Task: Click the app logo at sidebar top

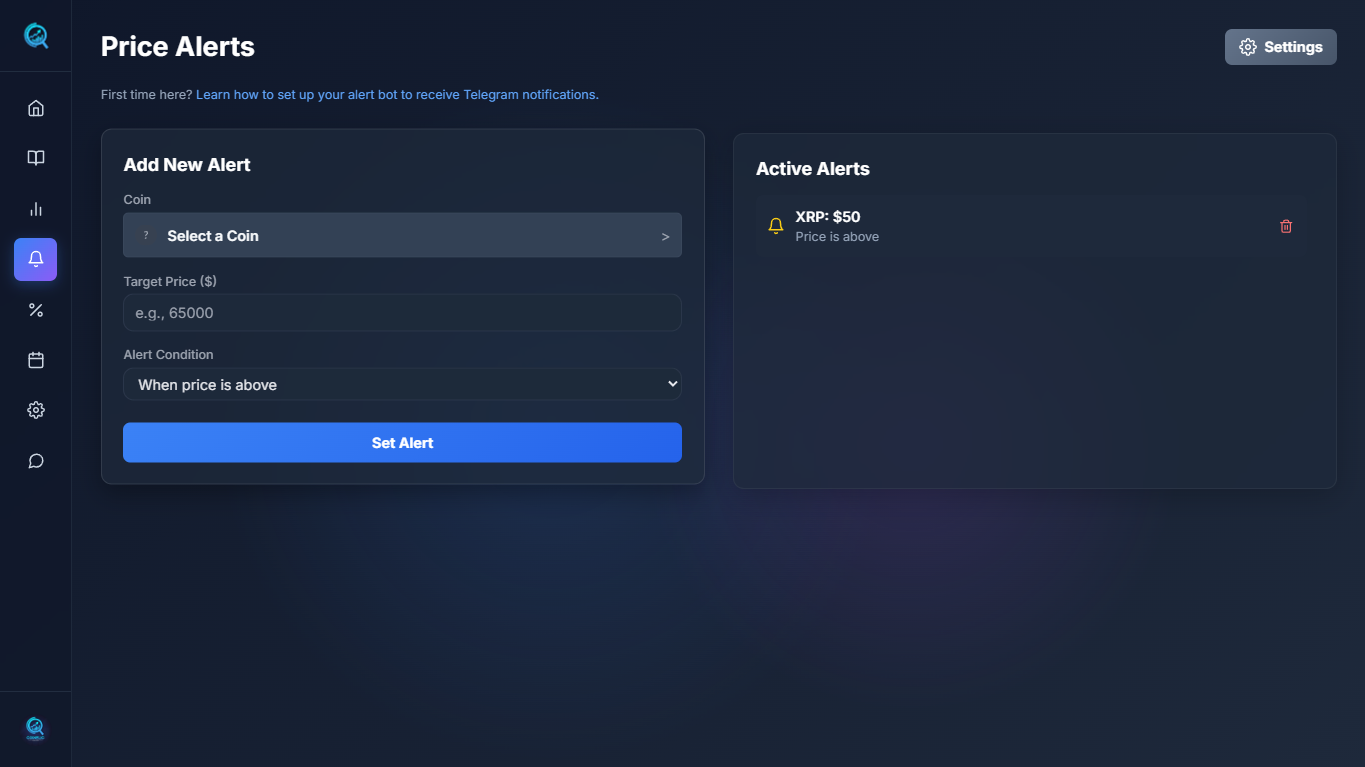Action: pyautogui.click(x=36, y=36)
